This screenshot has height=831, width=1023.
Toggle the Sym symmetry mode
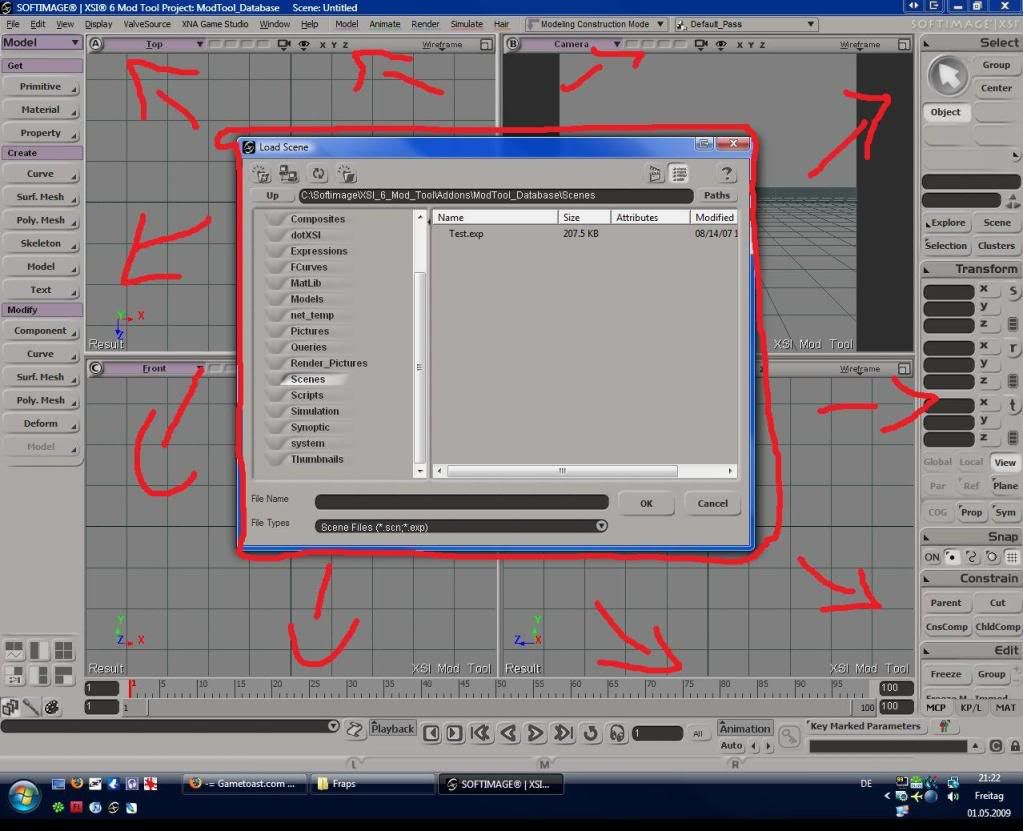tap(1005, 513)
